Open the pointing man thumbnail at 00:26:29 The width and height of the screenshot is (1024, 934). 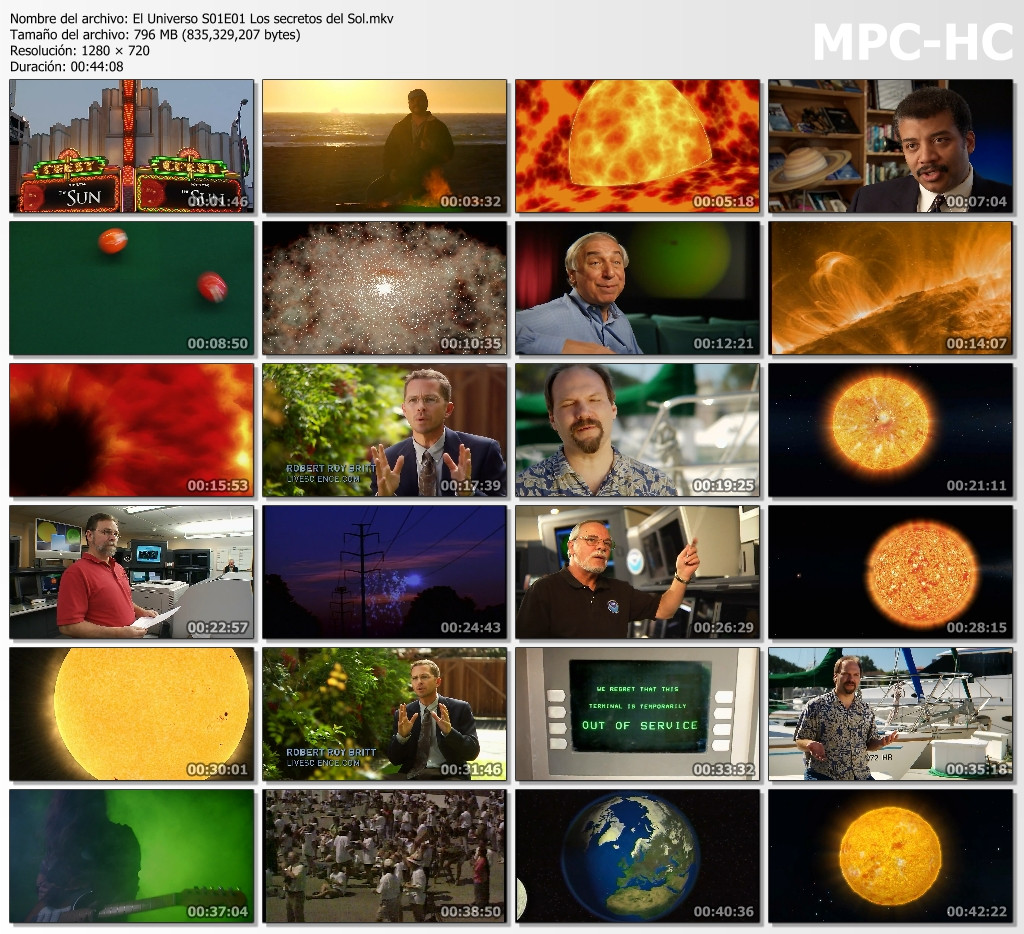click(637, 572)
